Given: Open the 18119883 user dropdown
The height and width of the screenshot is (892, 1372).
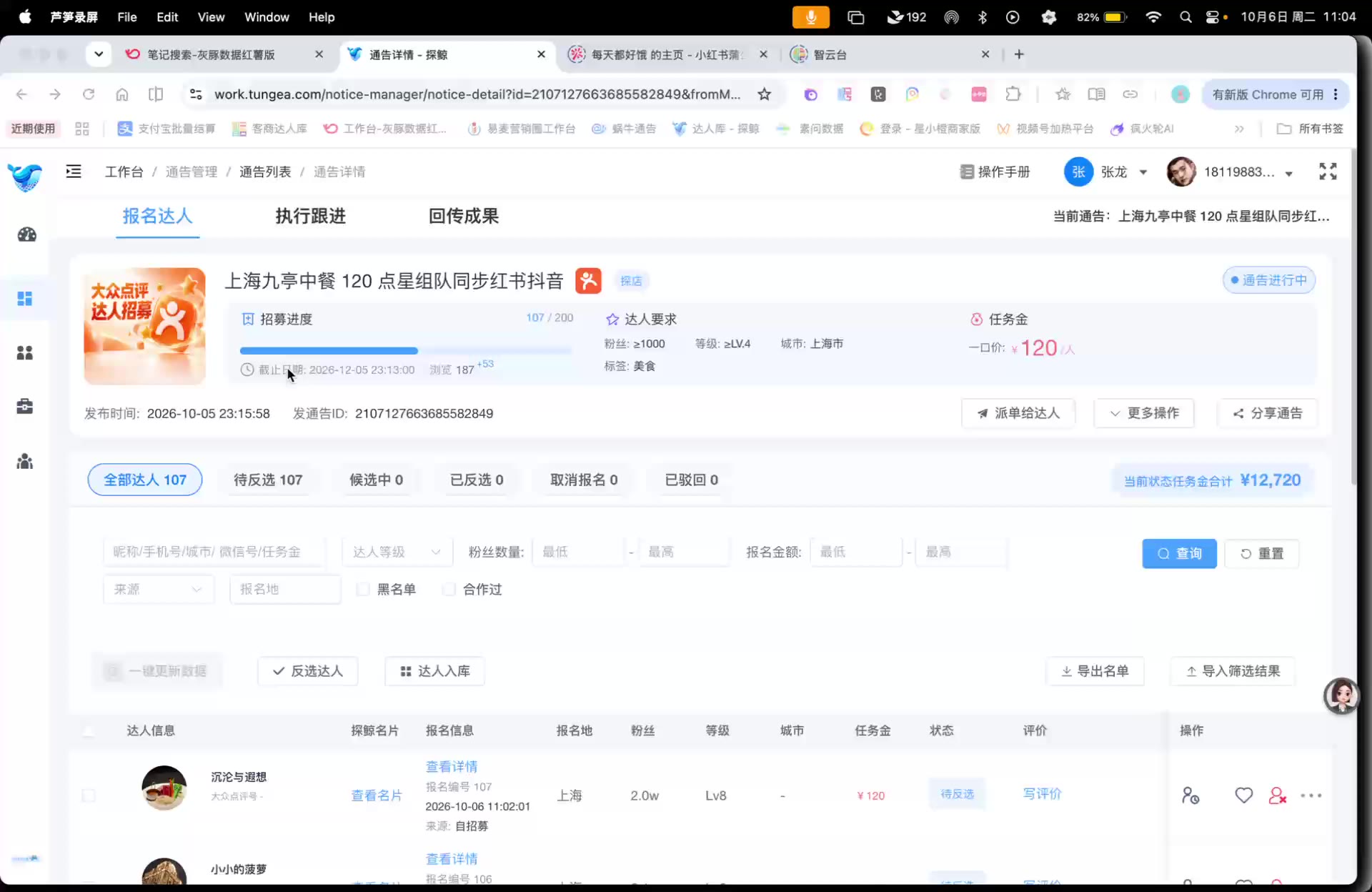Looking at the screenshot, I should (1230, 172).
